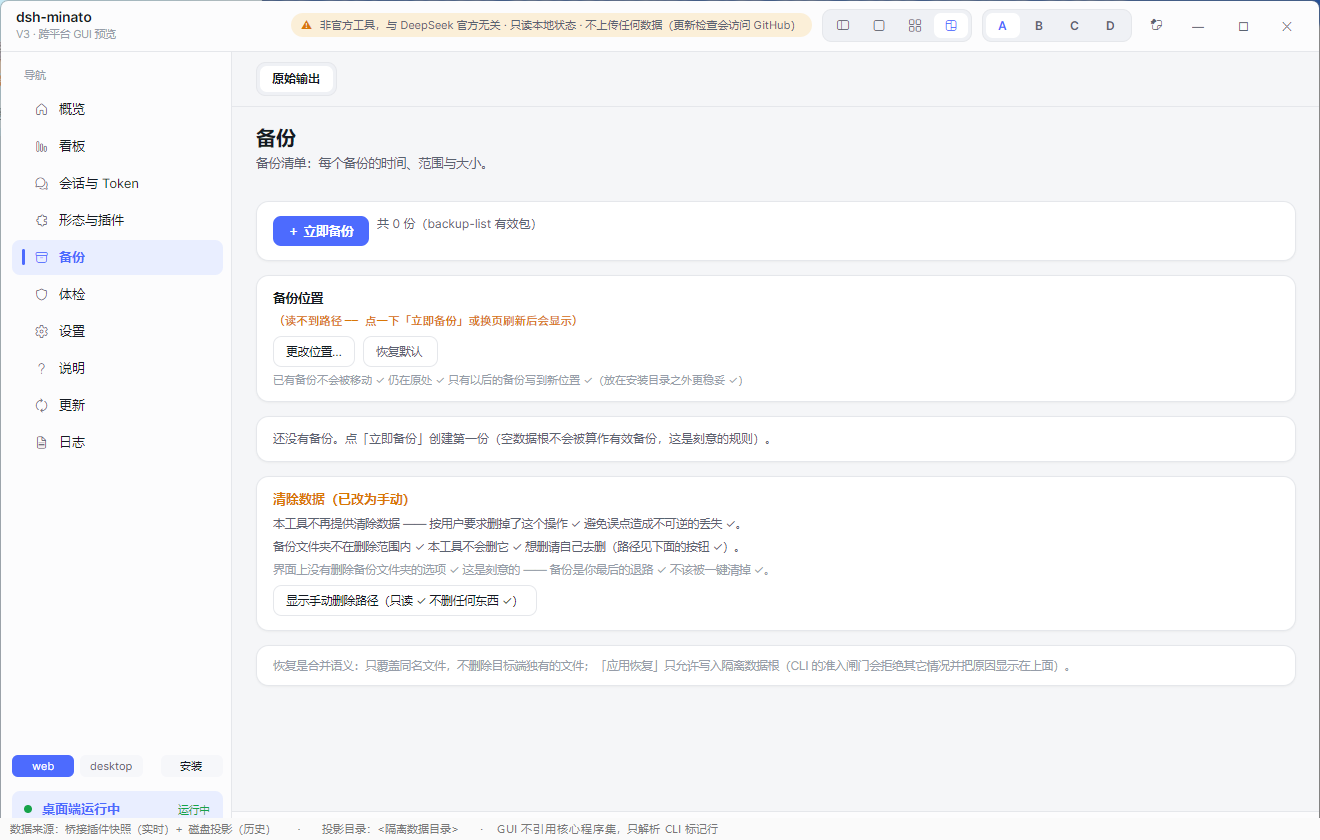Show manual deletion path via 显示手动删除路径
Viewport: 1320px width, 840px height.
(405, 601)
